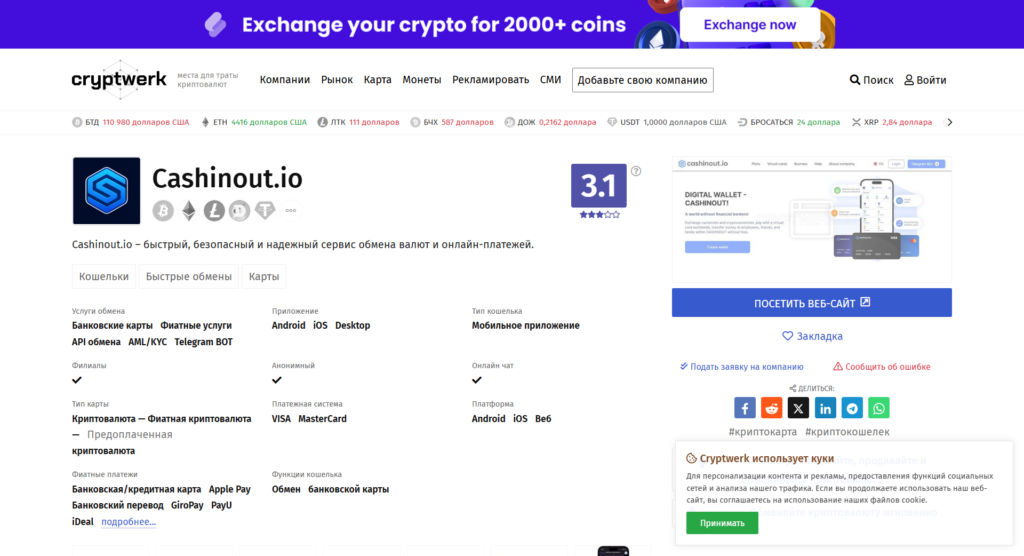Share the page via the Facebook icon
Image resolution: width=1024 pixels, height=556 pixels.
click(x=744, y=408)
